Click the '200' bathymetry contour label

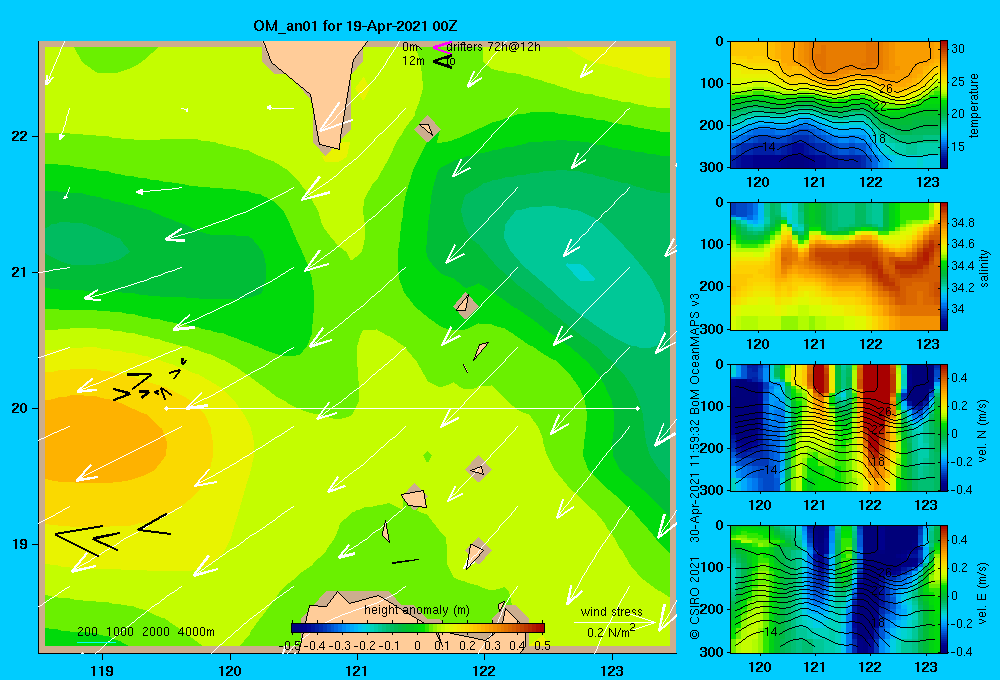point(87,632)
